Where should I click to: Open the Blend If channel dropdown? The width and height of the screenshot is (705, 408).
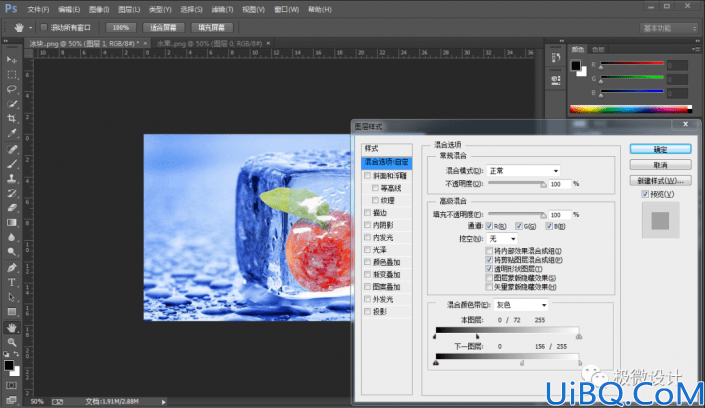click(x=521, y=305)
